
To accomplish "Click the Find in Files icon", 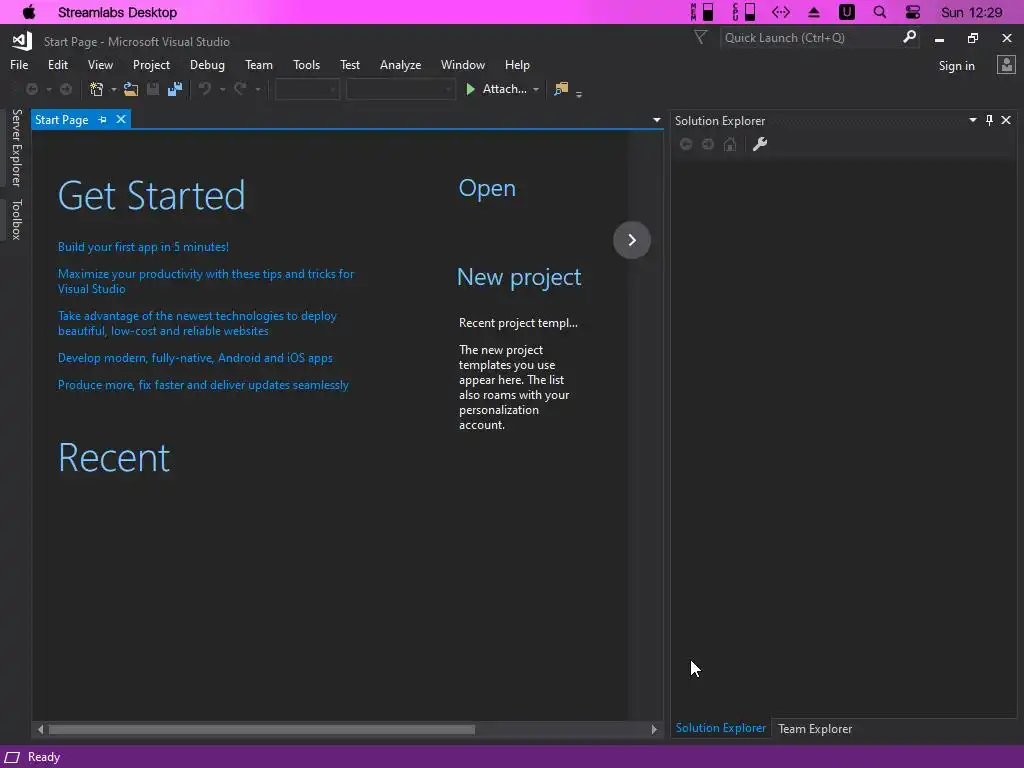I will pyautogui.click(x=561, y=89).
